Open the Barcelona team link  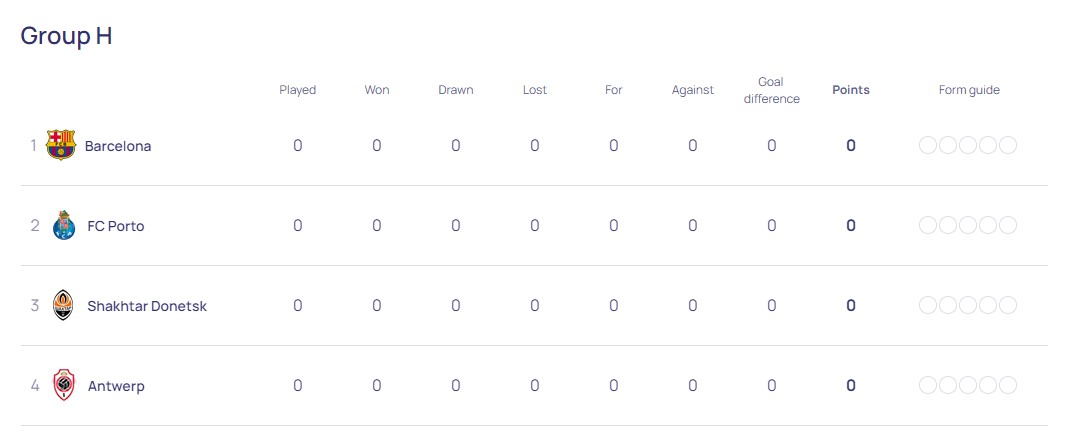[x=118, y=145]
